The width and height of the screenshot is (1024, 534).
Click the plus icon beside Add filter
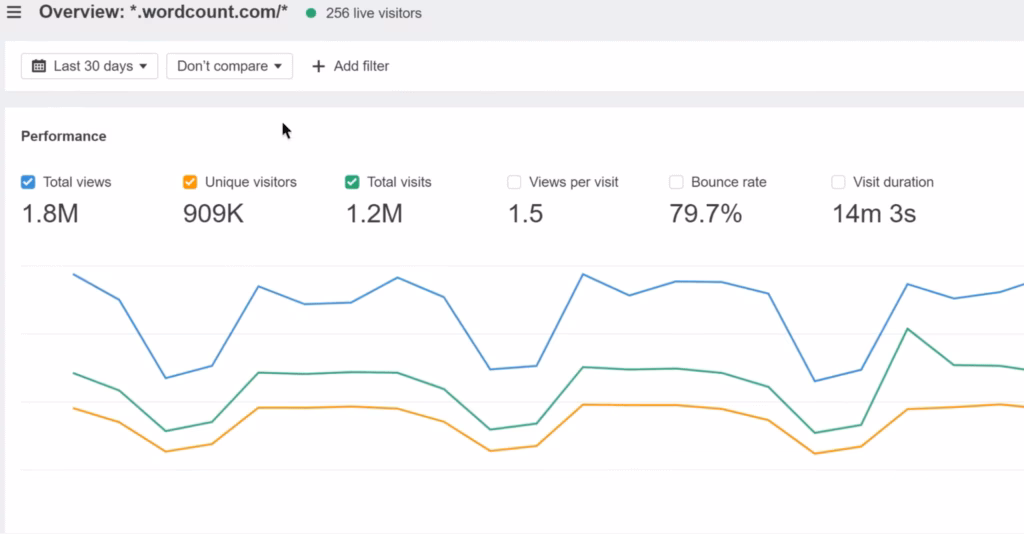(319, 66)
